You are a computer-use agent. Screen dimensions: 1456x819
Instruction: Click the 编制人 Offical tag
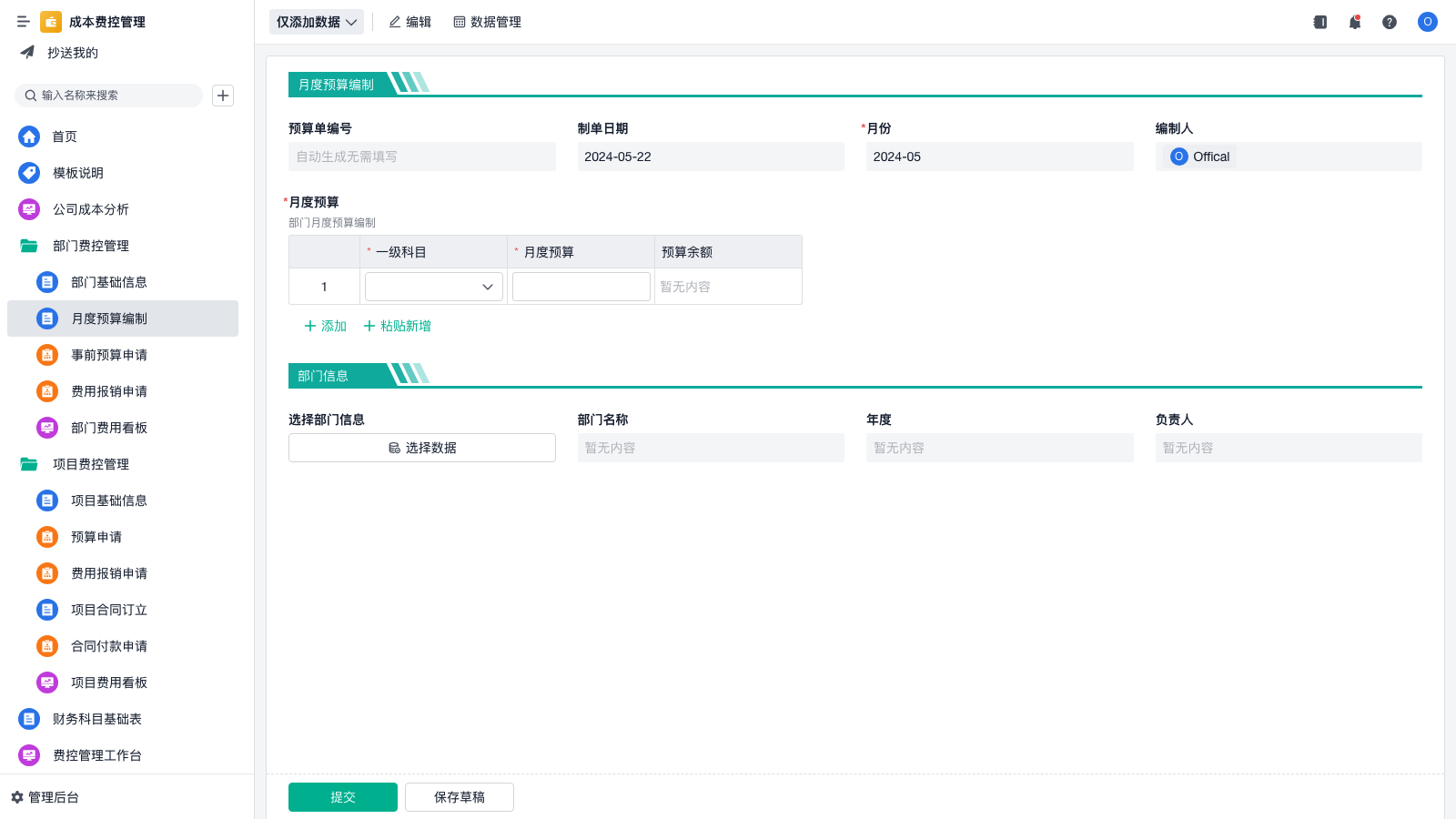pyautogui.click(x=1199, y=157)
